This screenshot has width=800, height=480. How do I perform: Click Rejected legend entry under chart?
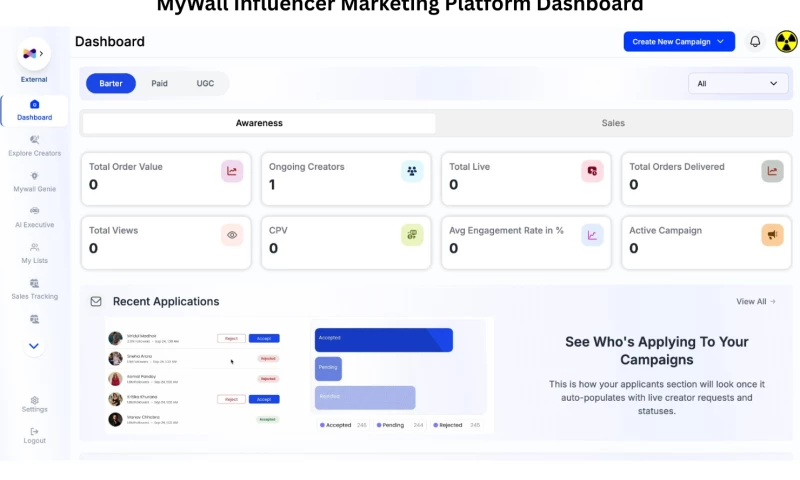coord(456,425)
